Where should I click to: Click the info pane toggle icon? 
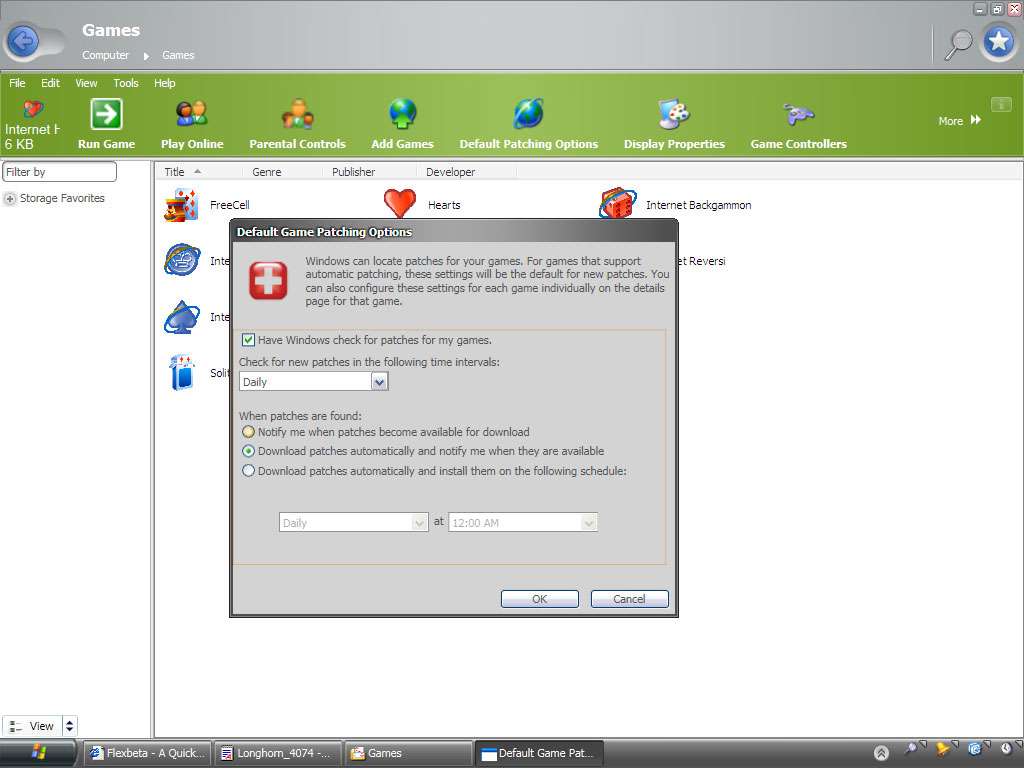(1000, 104)
